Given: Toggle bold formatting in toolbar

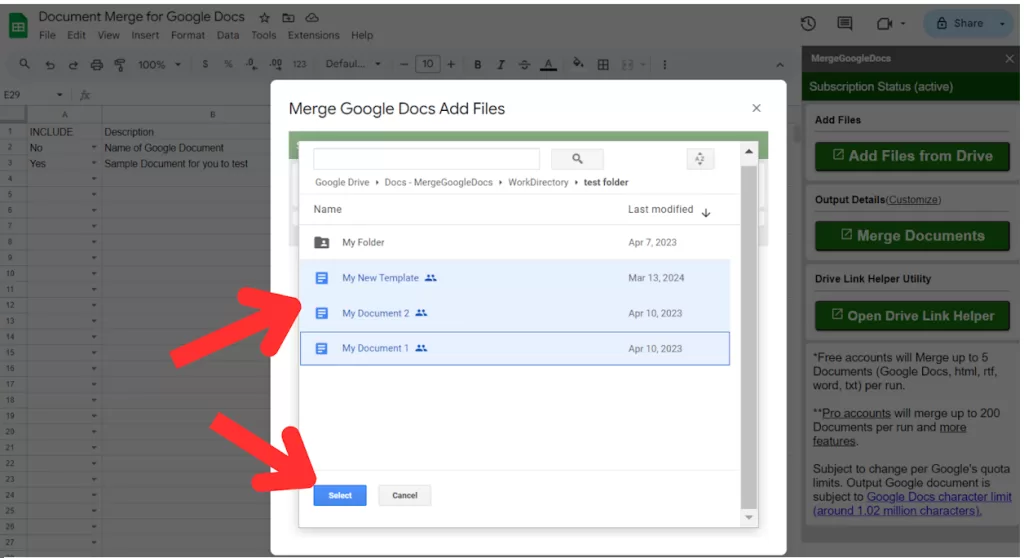Looking at the screenshot, I should pos(477,65).
